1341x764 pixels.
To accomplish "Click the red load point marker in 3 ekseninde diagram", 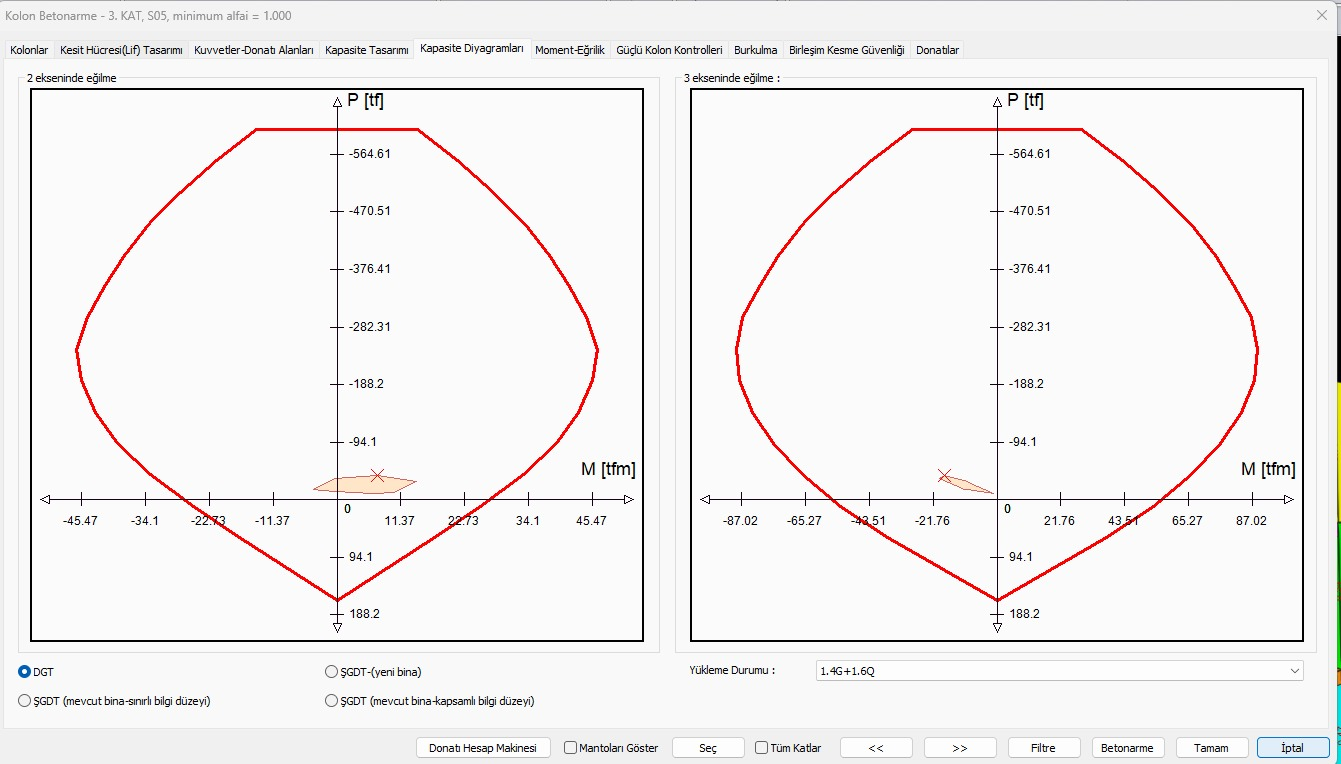I will tap(944, 475).
